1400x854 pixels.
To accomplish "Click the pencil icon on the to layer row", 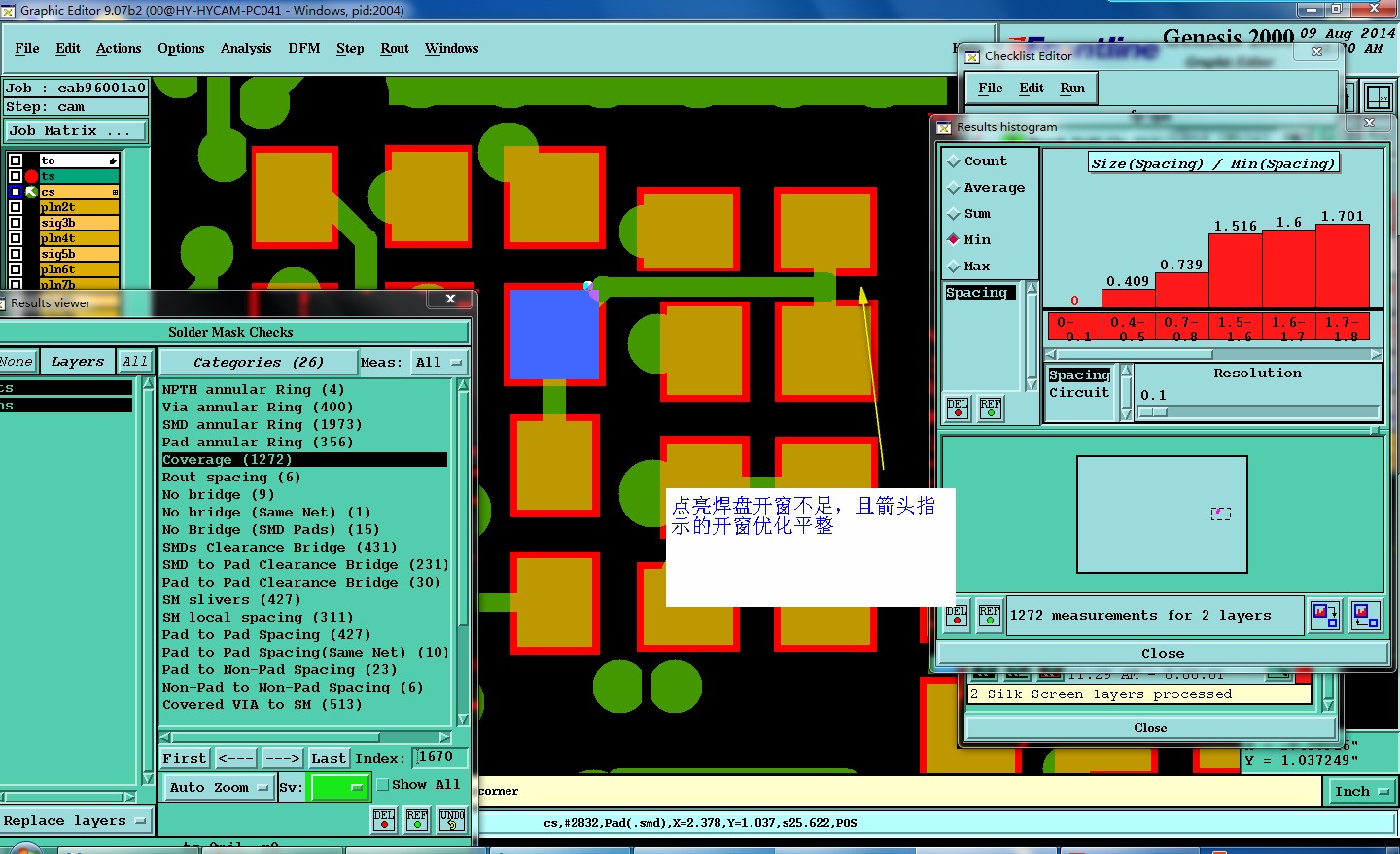I will 113,160.
